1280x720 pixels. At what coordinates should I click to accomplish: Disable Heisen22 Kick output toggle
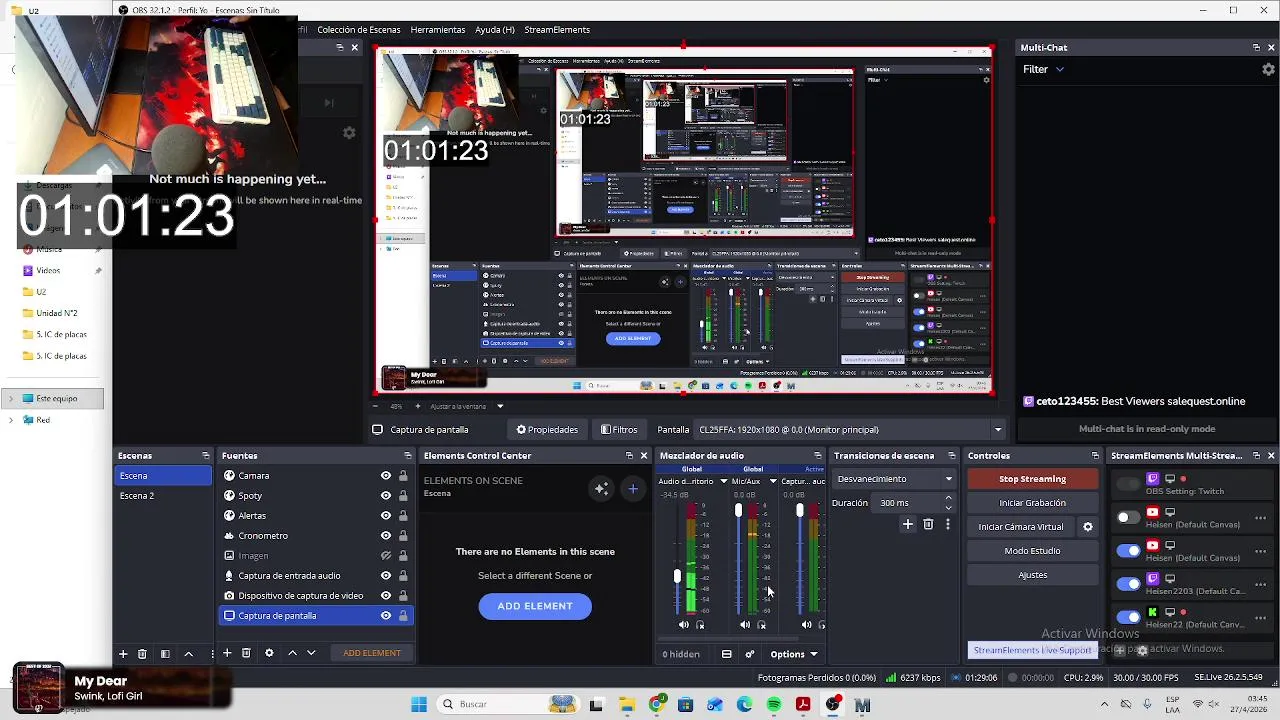1128,616
